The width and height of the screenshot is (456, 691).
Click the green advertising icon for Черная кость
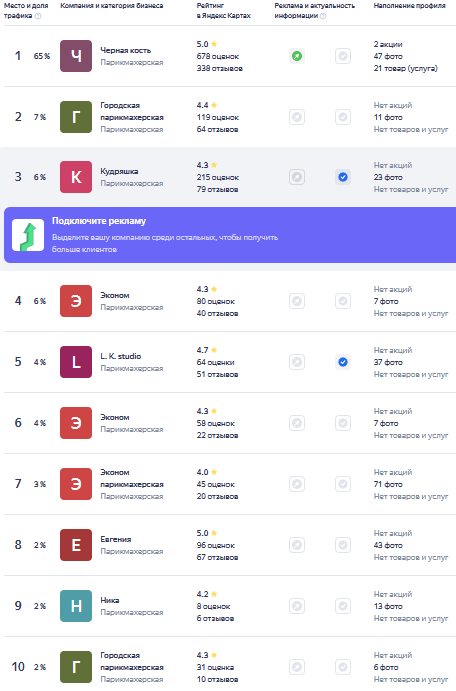coord(297,56)
